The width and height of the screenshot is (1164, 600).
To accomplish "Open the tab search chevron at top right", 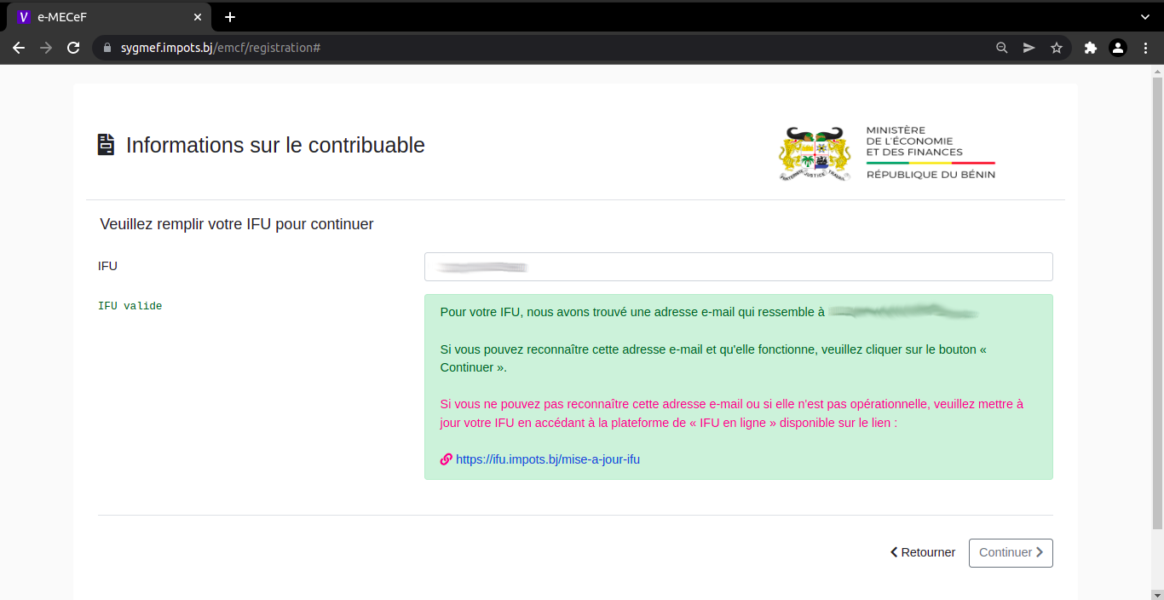I will (x=1144, y=16).
